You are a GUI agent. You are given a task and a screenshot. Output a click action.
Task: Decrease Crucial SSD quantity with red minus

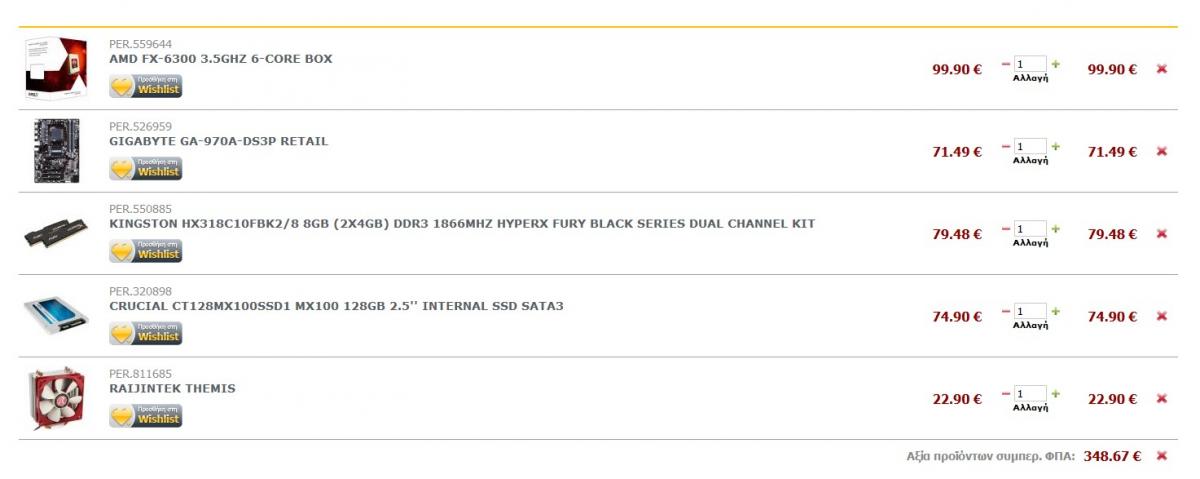1006,311
